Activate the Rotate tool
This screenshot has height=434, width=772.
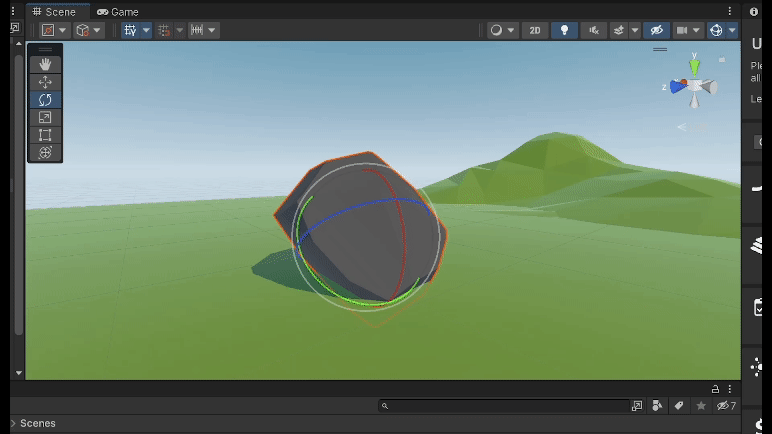coord(45,100)
